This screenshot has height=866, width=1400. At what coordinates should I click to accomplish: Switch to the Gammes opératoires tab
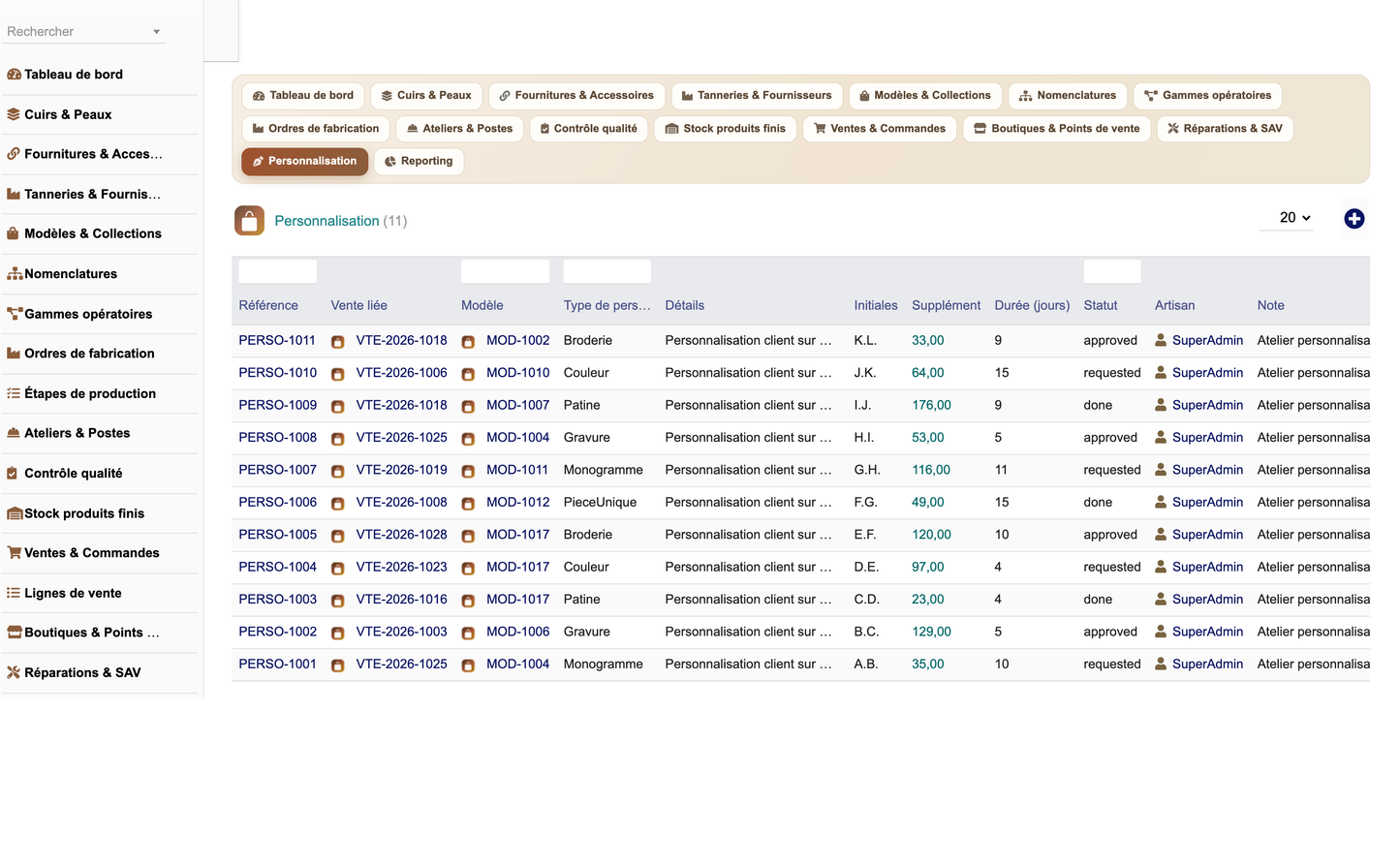click(1207, 96)
